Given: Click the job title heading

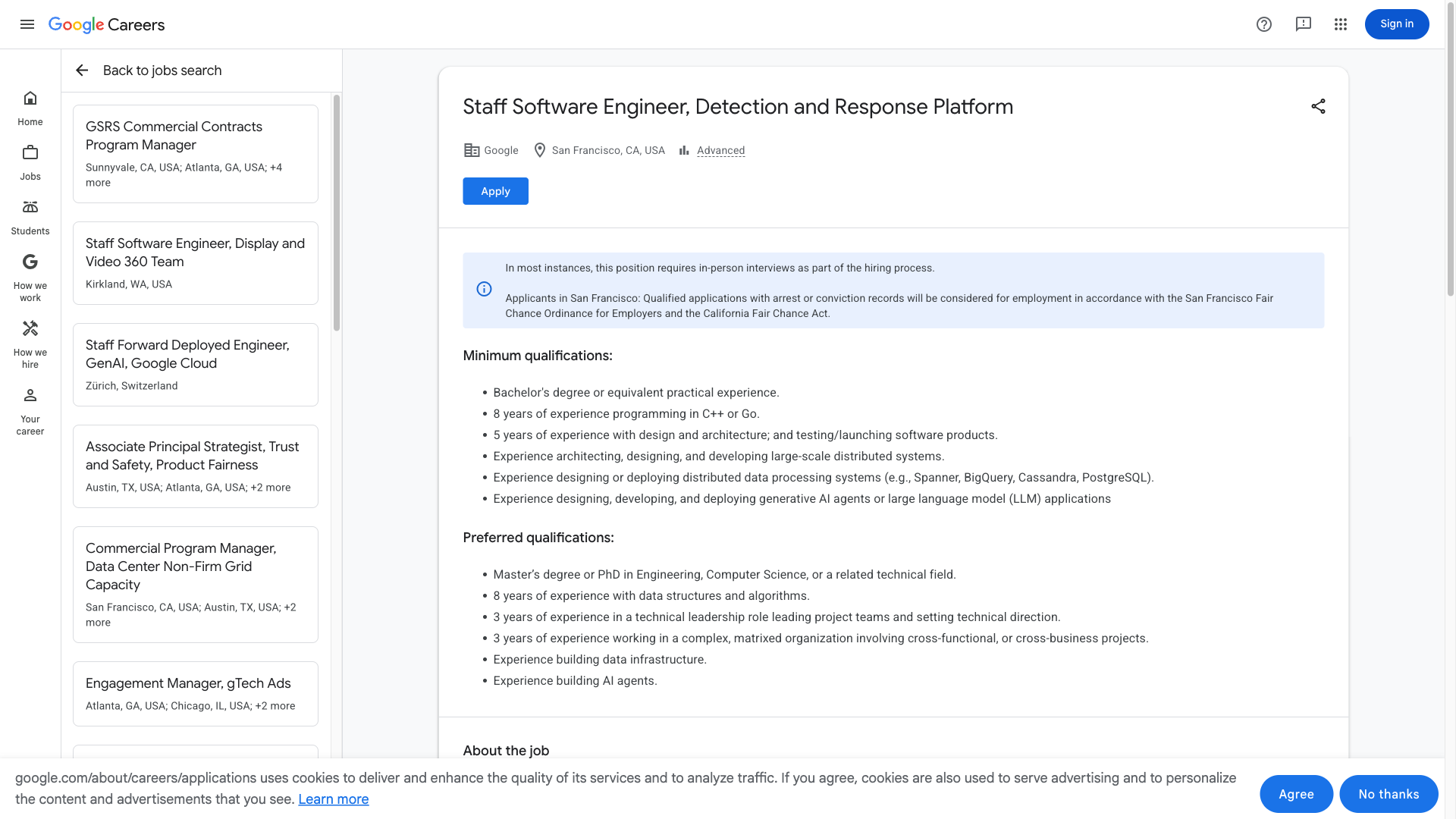Looking at the screenshot, I should (x=738, y=107).
